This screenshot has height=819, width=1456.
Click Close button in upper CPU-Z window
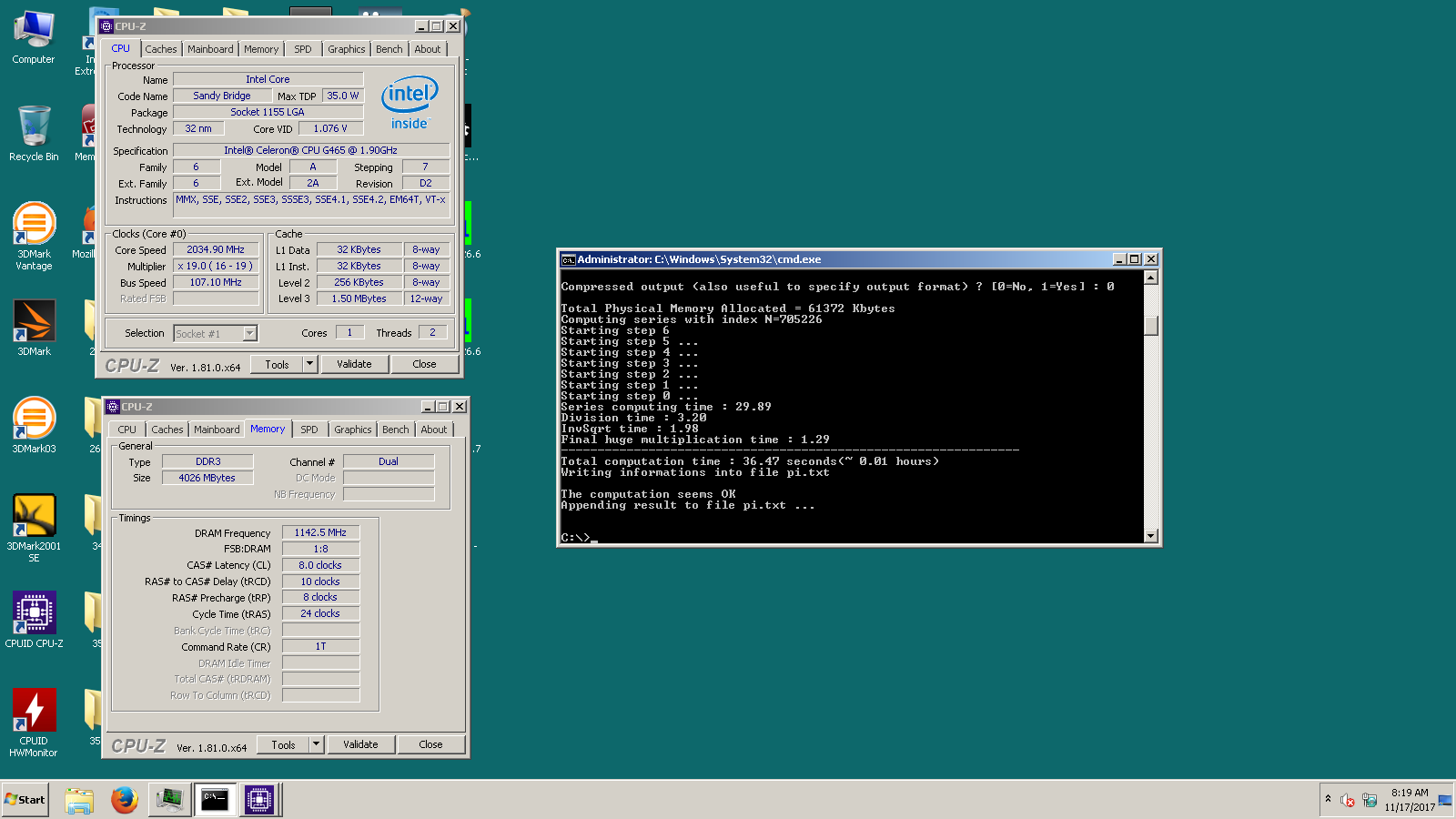pyautogui.click(x=424, y=364)
